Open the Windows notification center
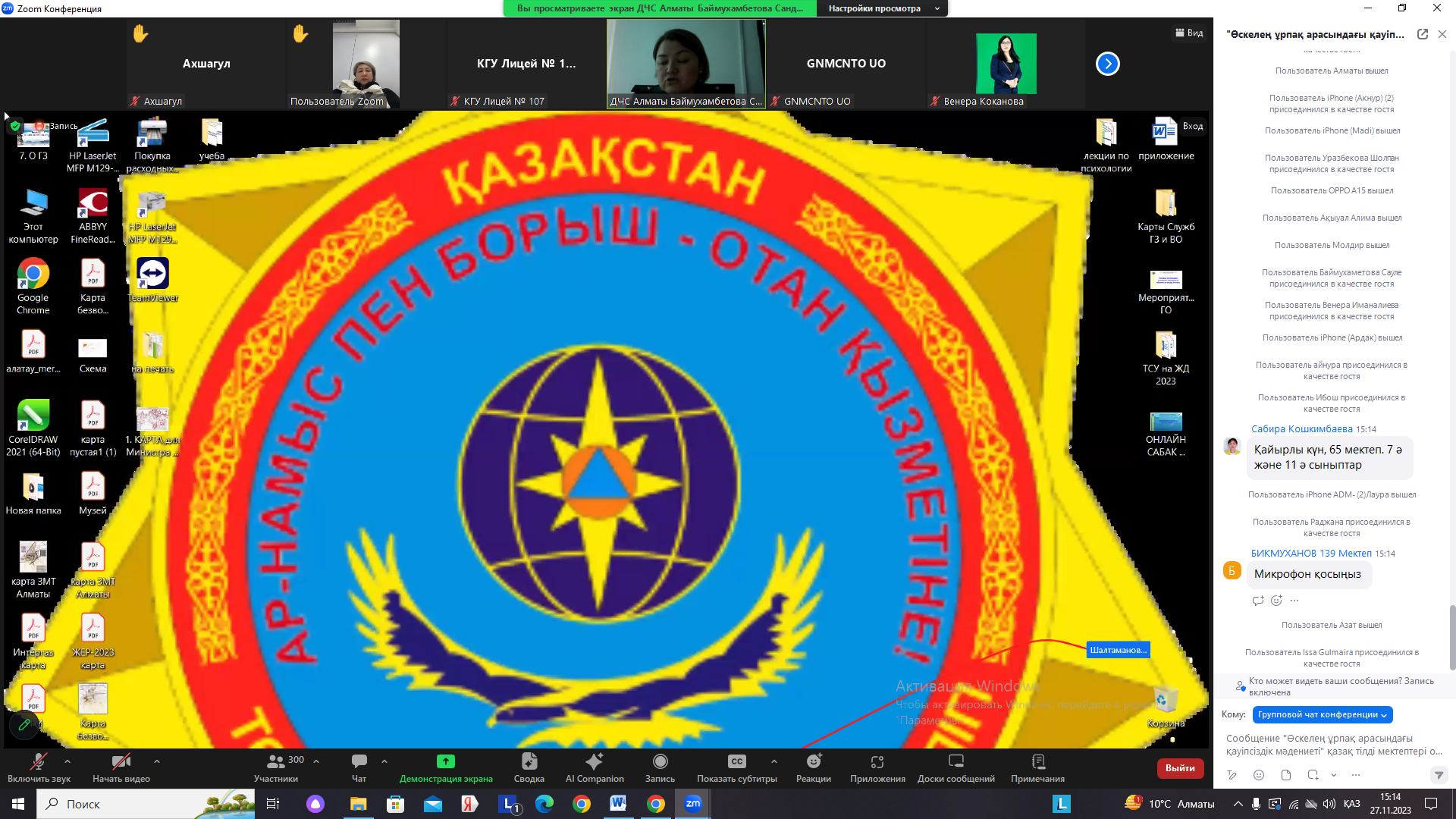 (1431, 804)
